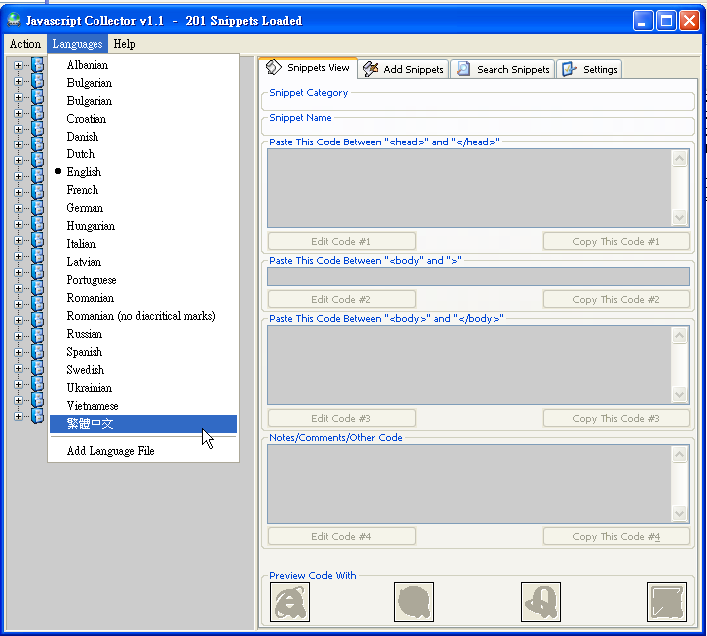This screenshot has height=636, width=707.
Task: Click head code area scroll-down arrow
Action: 679,218
